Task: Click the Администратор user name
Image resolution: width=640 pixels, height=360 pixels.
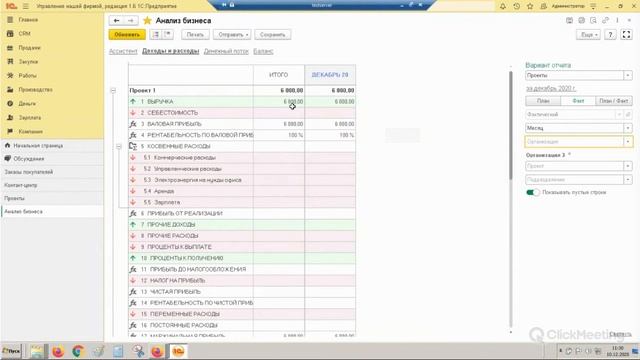Action: point(568,6)
